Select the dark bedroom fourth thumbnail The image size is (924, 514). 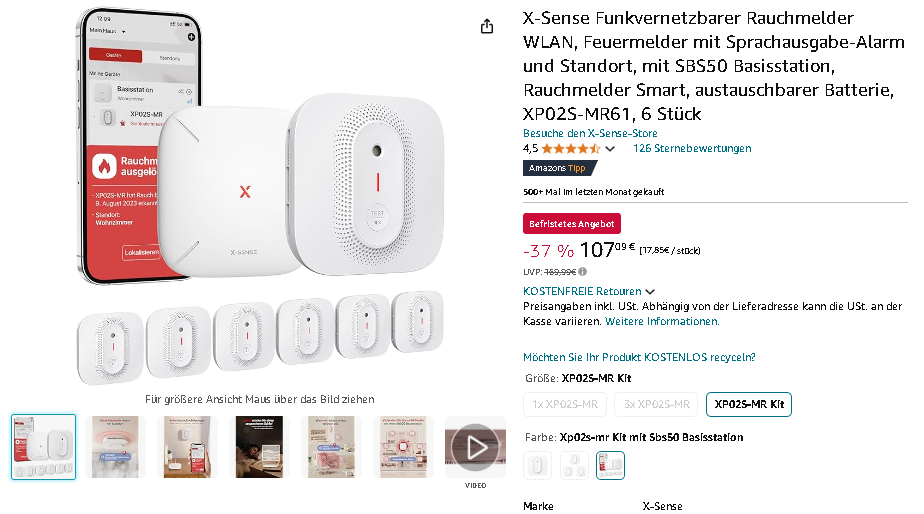coord(259,447)
